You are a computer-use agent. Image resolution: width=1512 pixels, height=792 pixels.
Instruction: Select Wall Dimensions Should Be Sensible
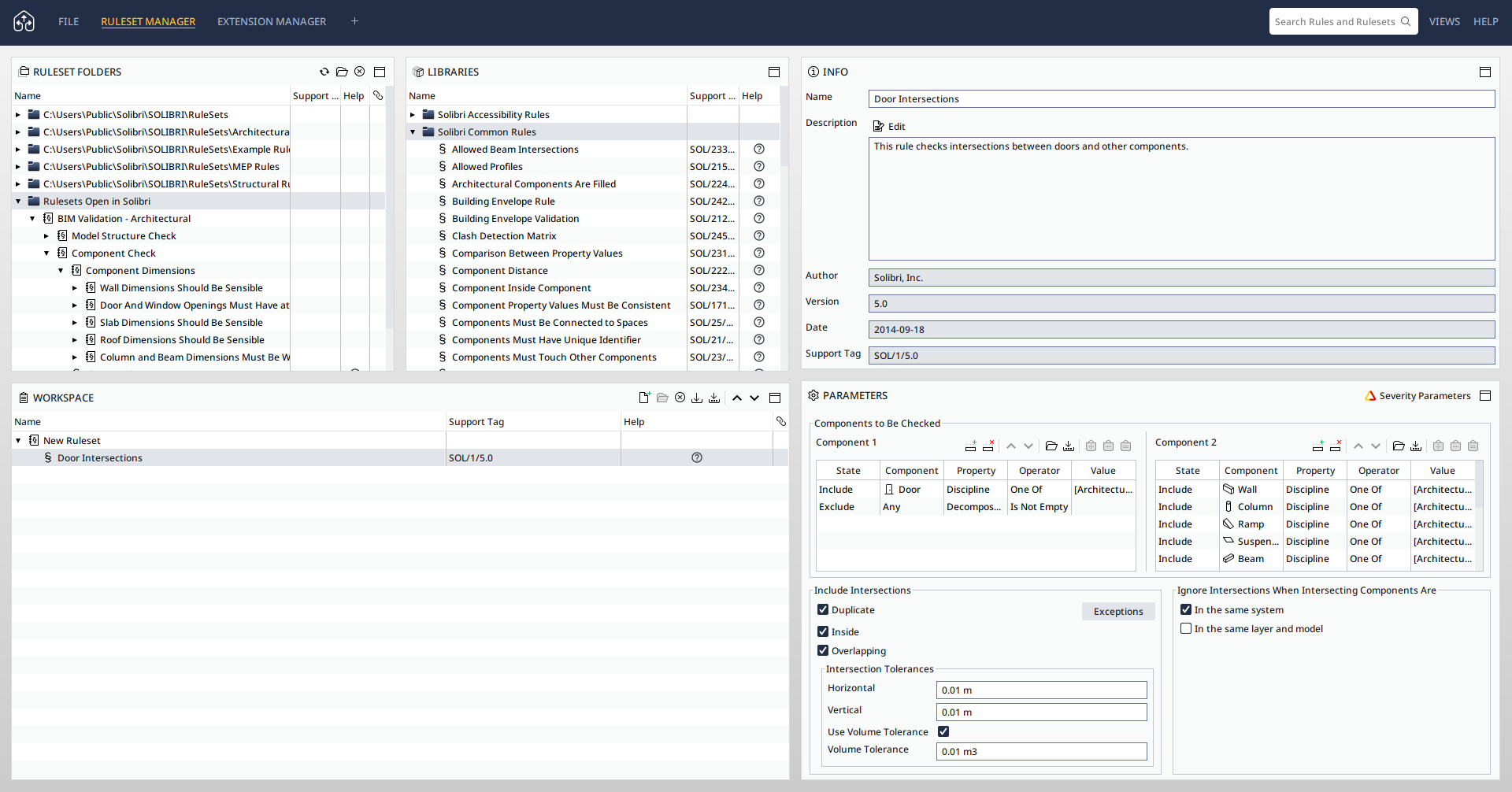(181, 287)
